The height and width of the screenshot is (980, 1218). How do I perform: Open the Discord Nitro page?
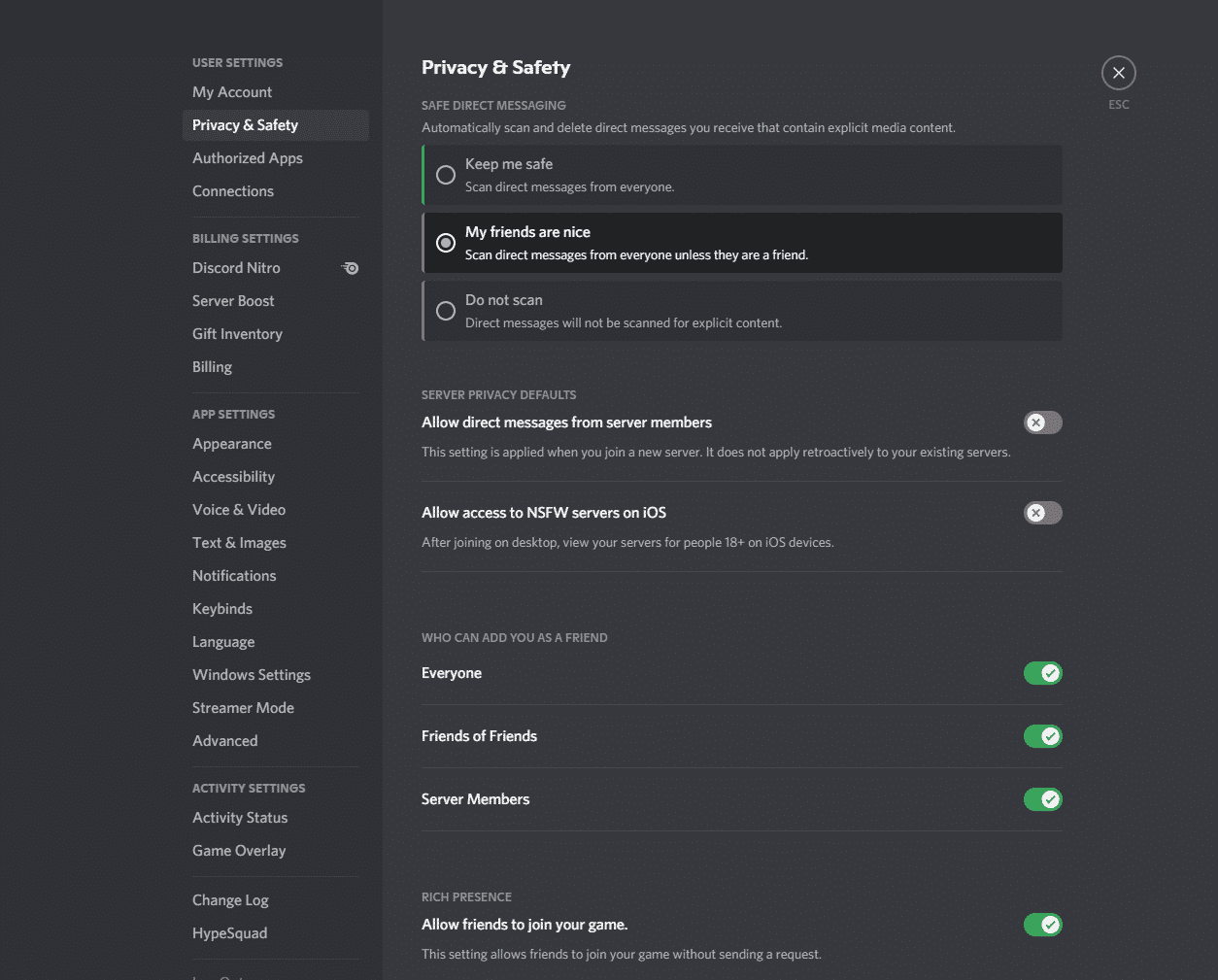coord(276,268)
